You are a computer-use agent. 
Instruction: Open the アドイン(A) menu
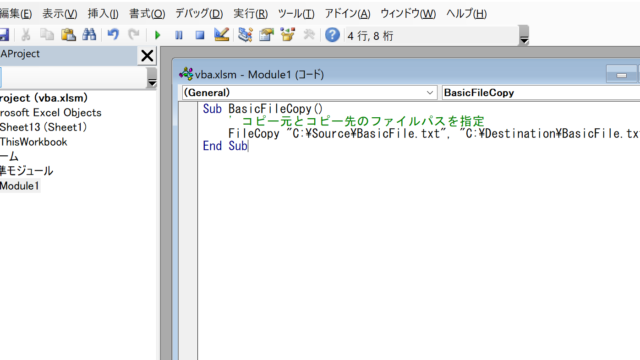pos(347,13)
